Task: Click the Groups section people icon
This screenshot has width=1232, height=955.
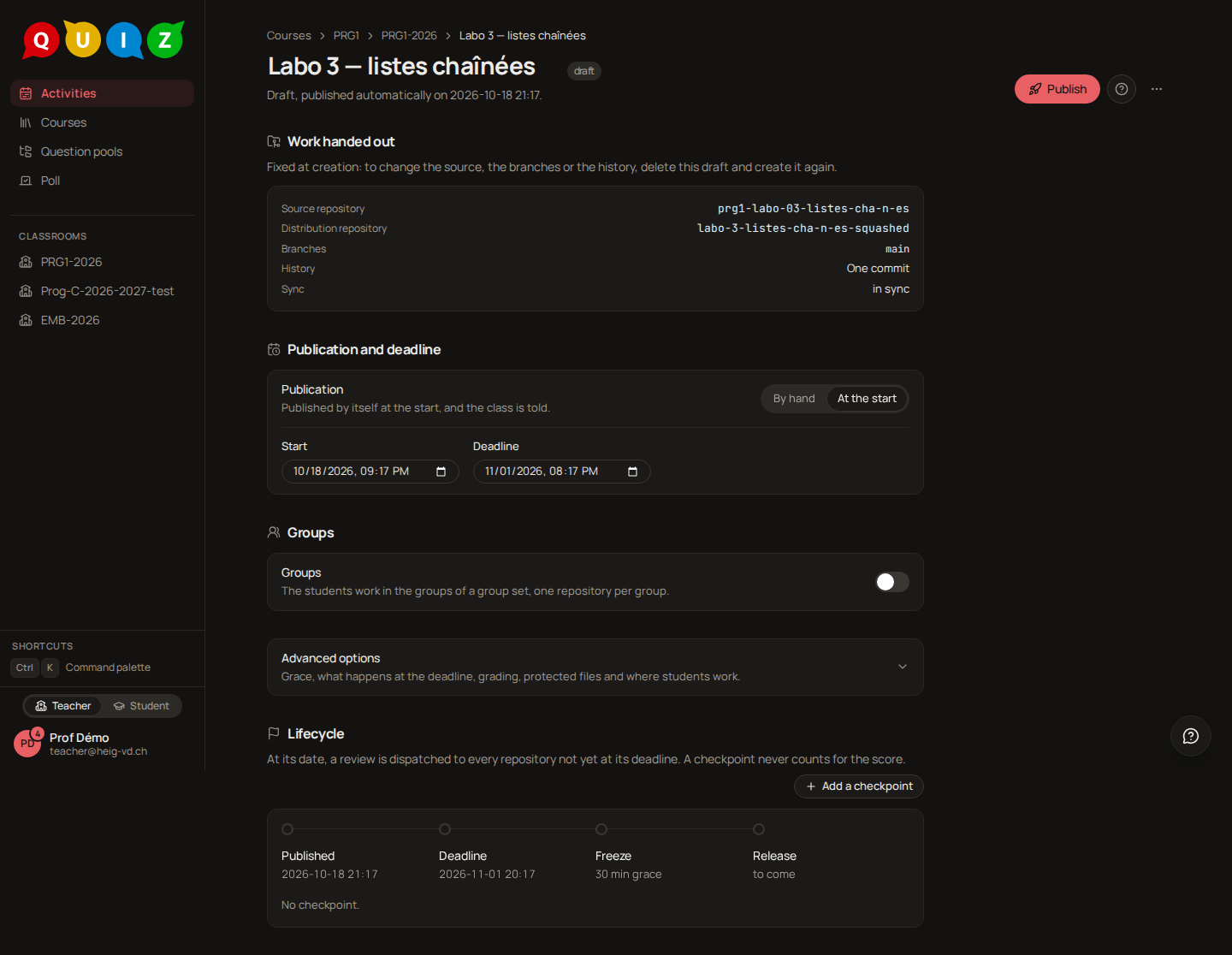Action: point(274,532)
